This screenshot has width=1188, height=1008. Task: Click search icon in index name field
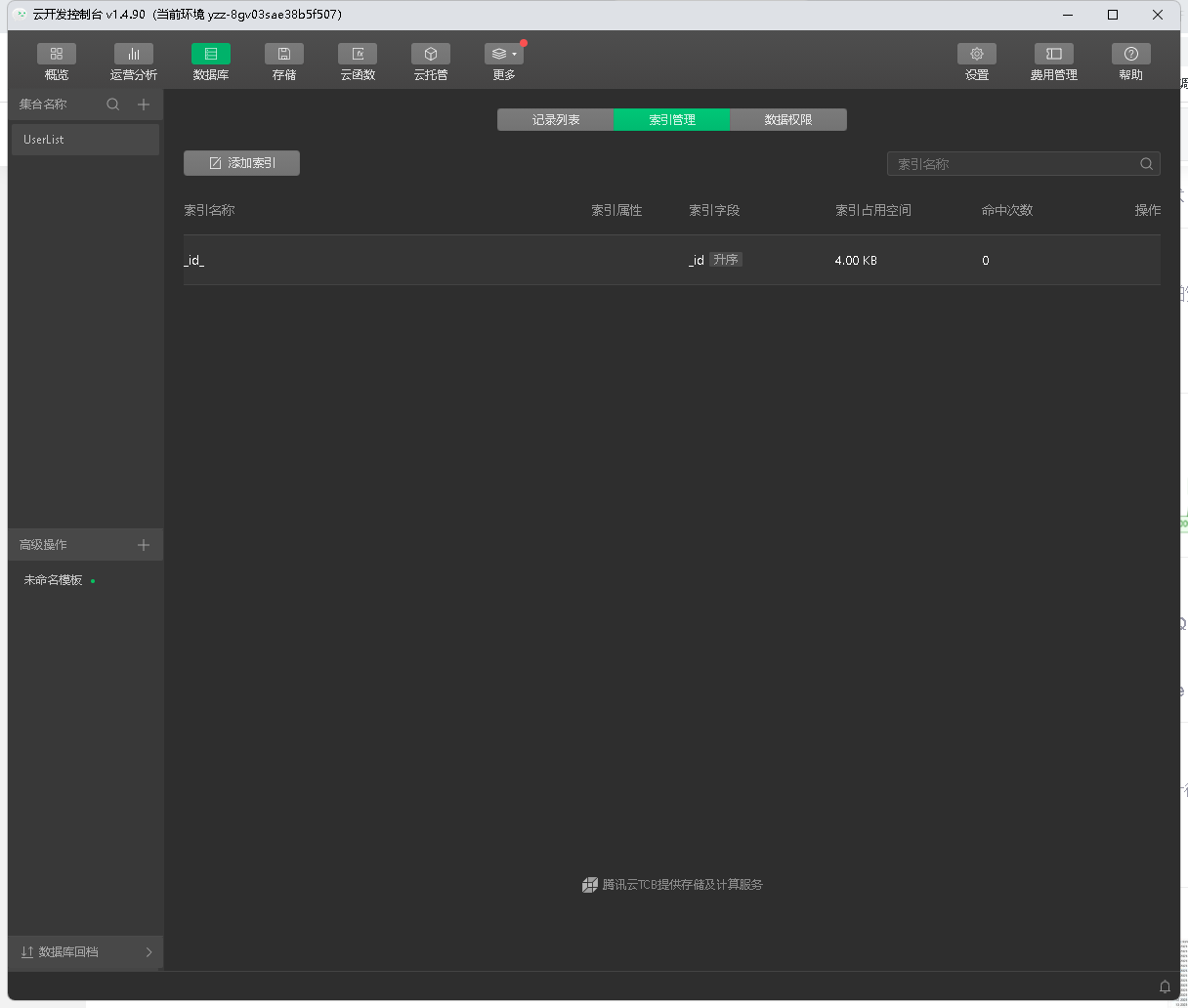[x=1147, y=164]
